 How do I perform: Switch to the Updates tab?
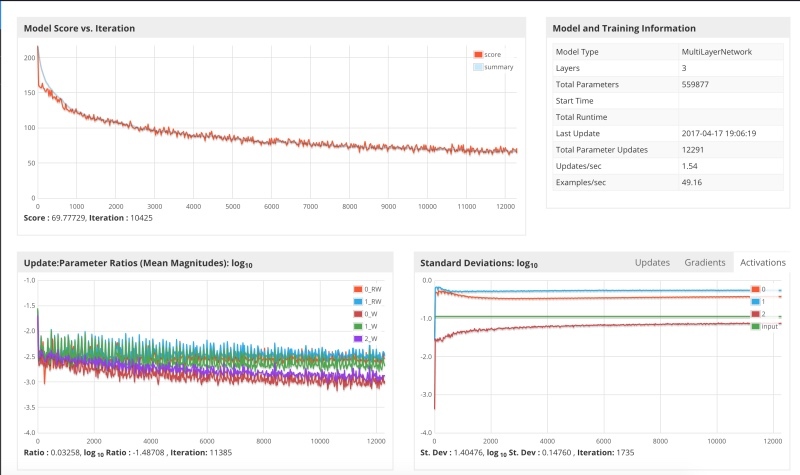click(x=652, y=262)
